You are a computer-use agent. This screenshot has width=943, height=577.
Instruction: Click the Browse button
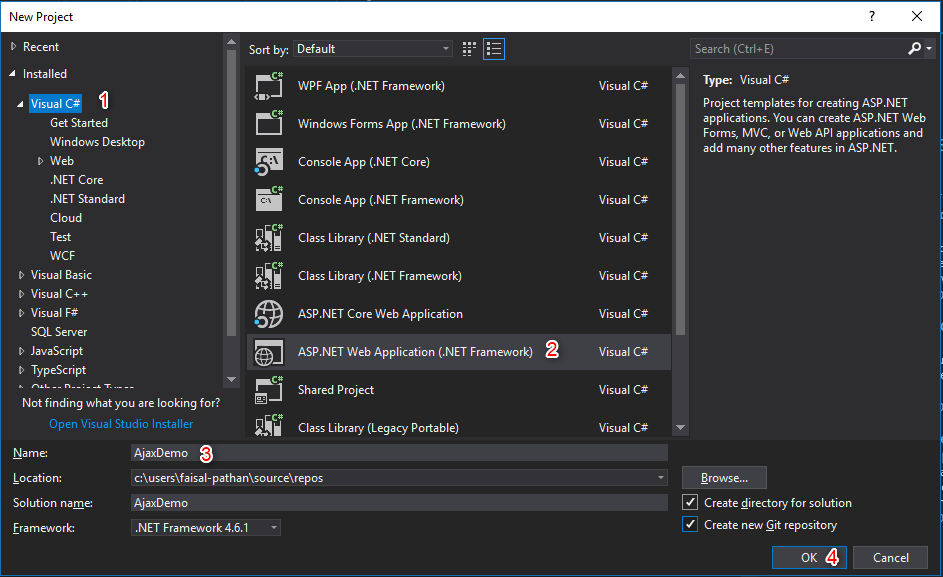tap(724, 478)
